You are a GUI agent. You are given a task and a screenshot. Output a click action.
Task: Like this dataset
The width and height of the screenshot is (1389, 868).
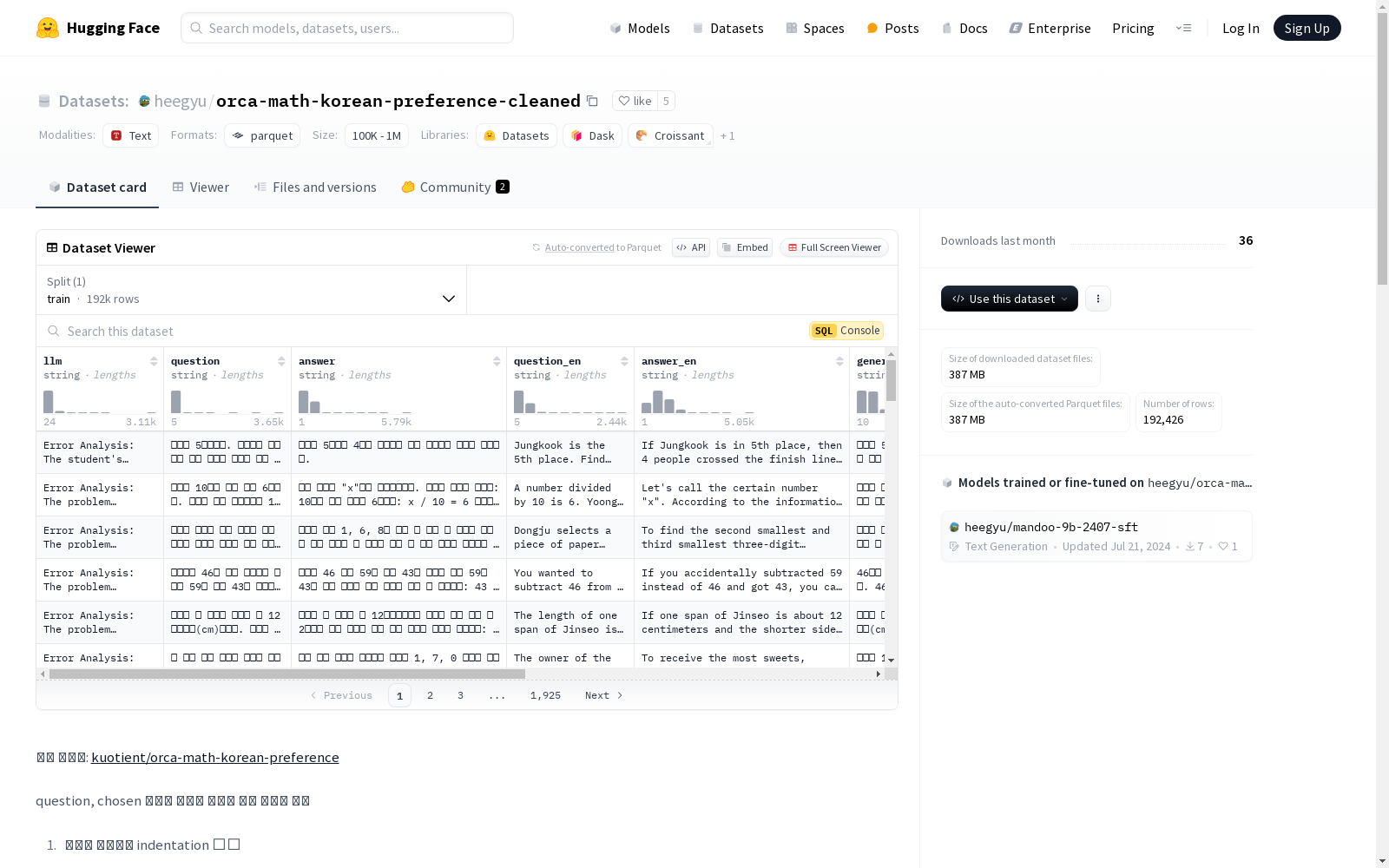click(635, 101)
